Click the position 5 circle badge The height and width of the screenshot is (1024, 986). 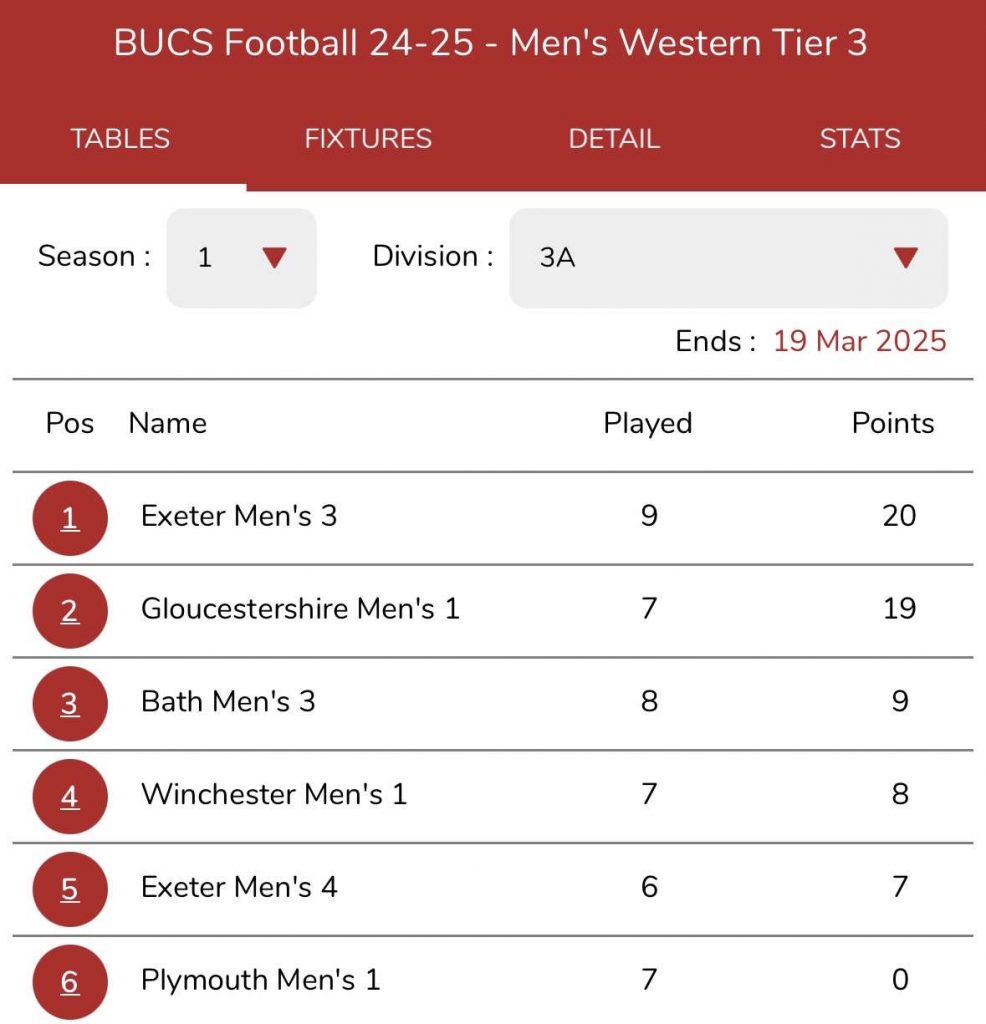(70, 889)
